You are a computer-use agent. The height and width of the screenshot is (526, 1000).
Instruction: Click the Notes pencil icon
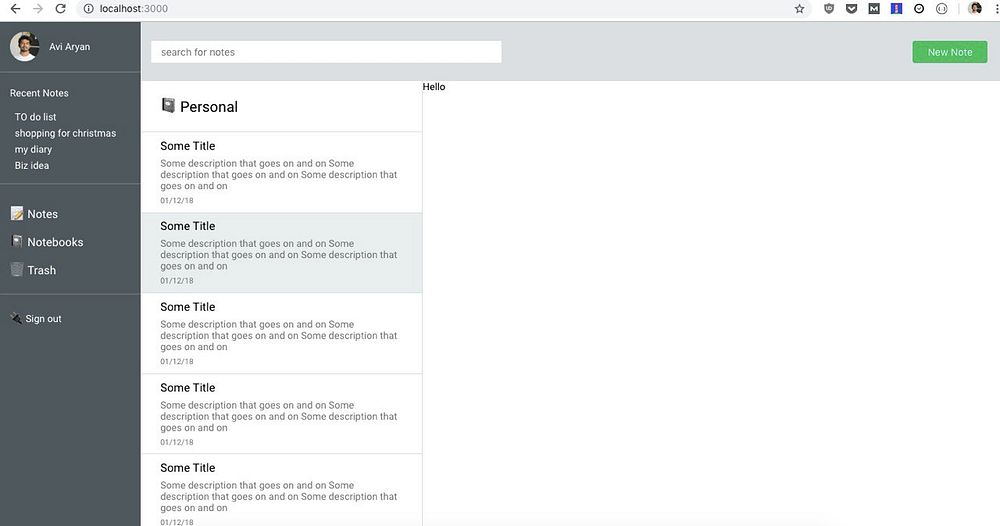click(17, 214)
